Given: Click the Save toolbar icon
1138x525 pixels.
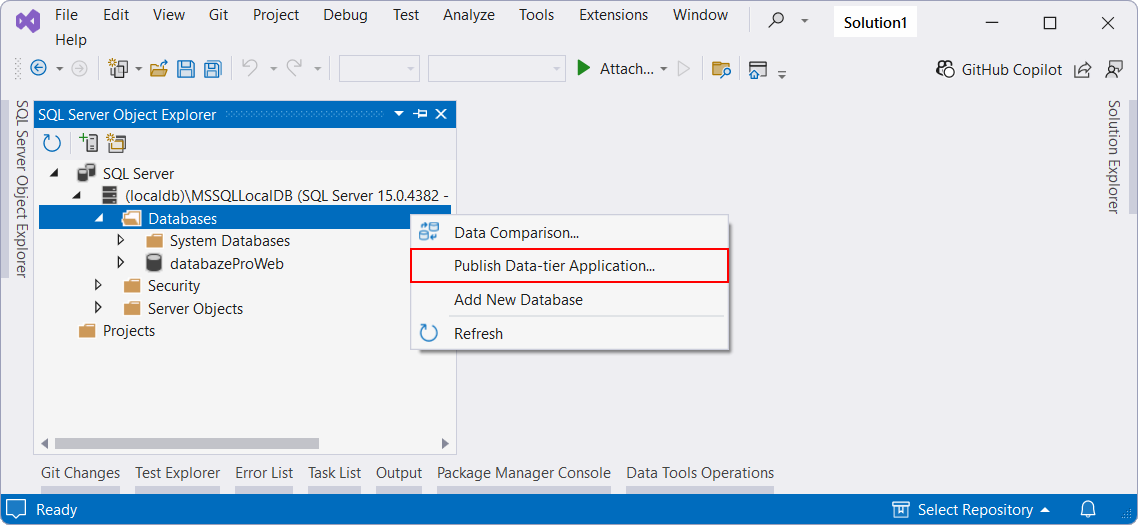Looking at the screenshot, I should (186, 69).
